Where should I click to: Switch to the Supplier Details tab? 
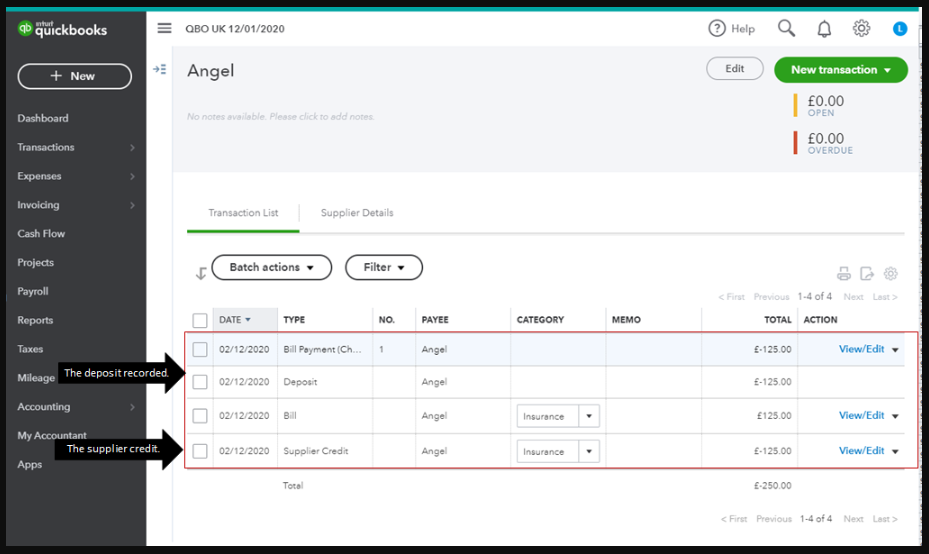[x=357, y=213]
